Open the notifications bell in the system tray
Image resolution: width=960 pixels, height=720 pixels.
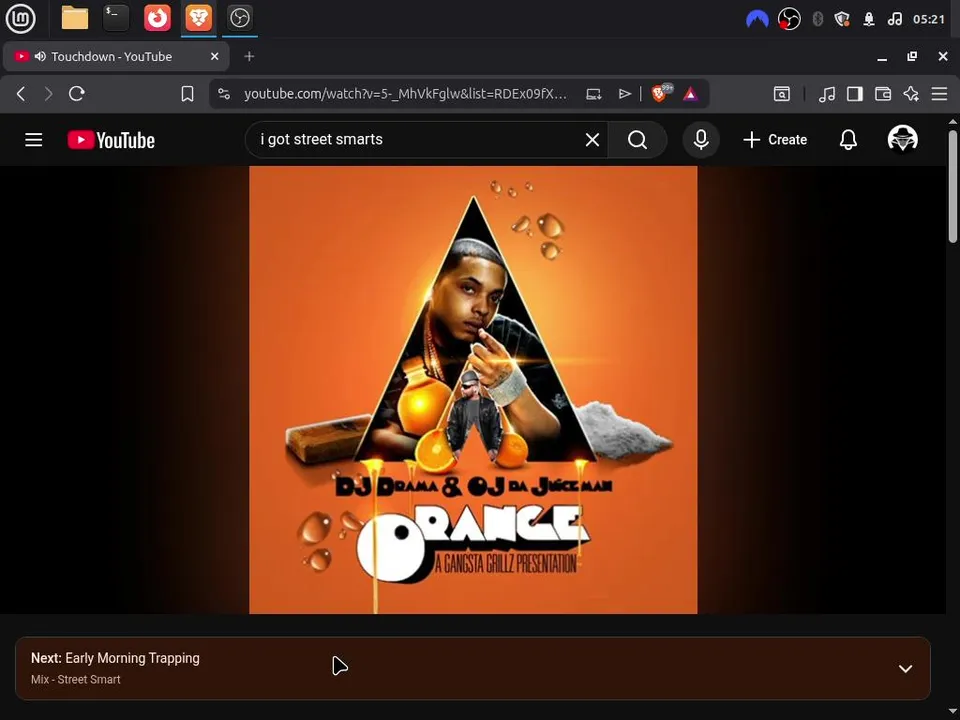[x=869, y=20]
